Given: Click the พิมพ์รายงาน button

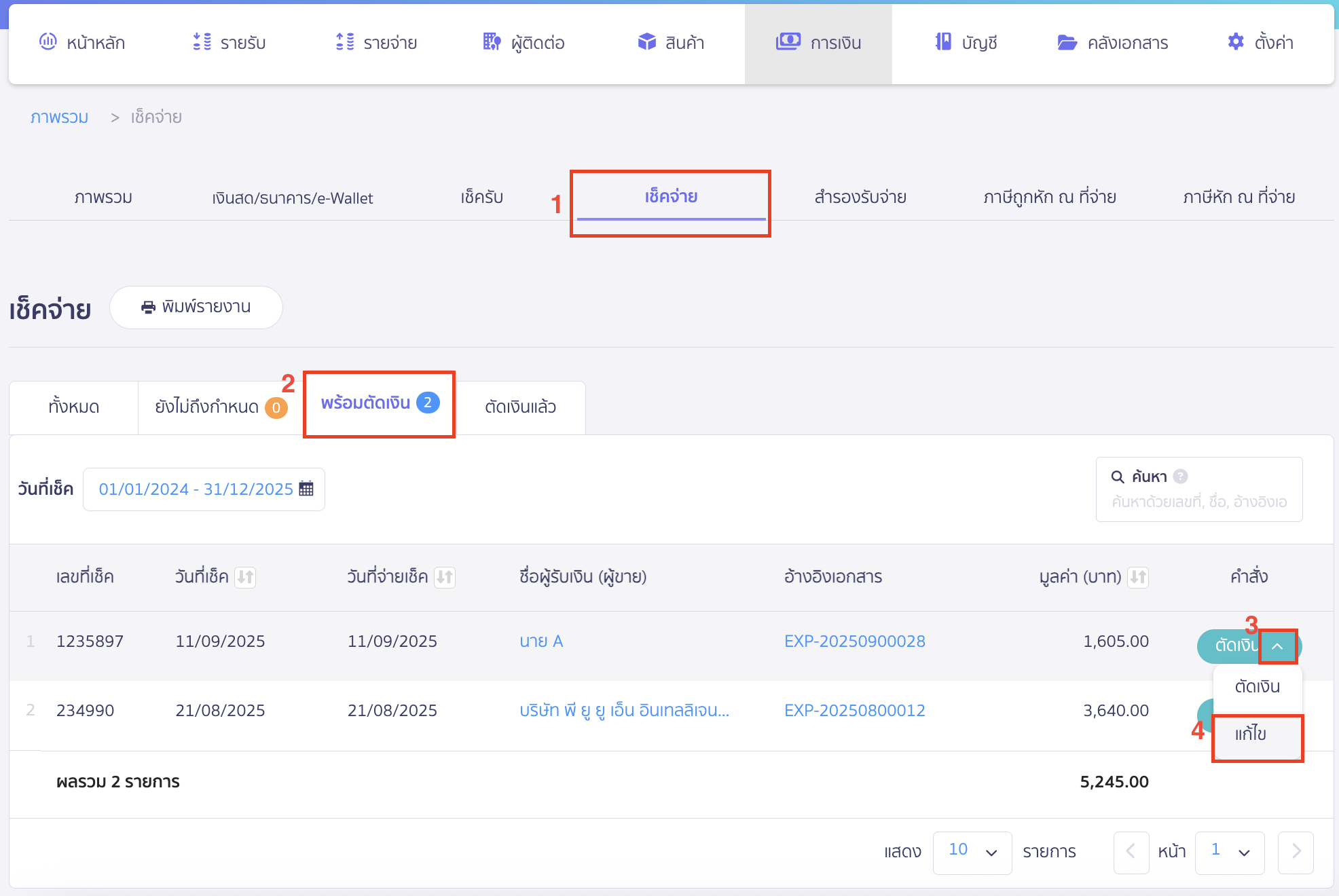Looking at the screenshot, I should (x=196, y=307).
